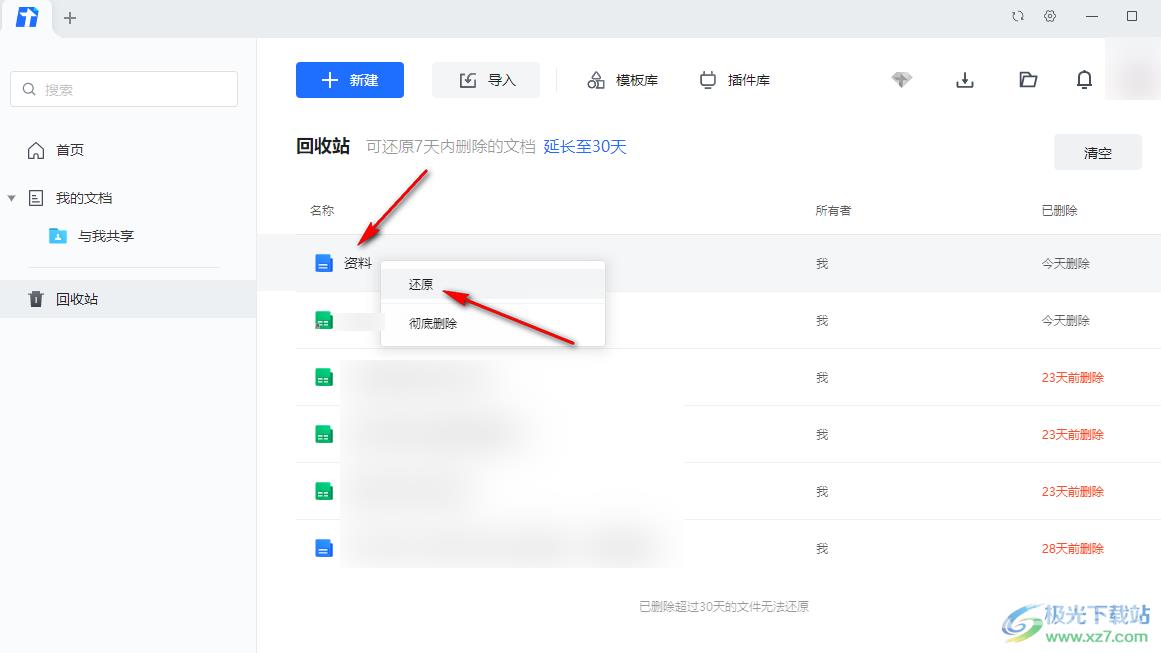Screen dimensions: 1161x653
Task: Click 今天删除 in the 资料 row
Action: pos(1065,264)
